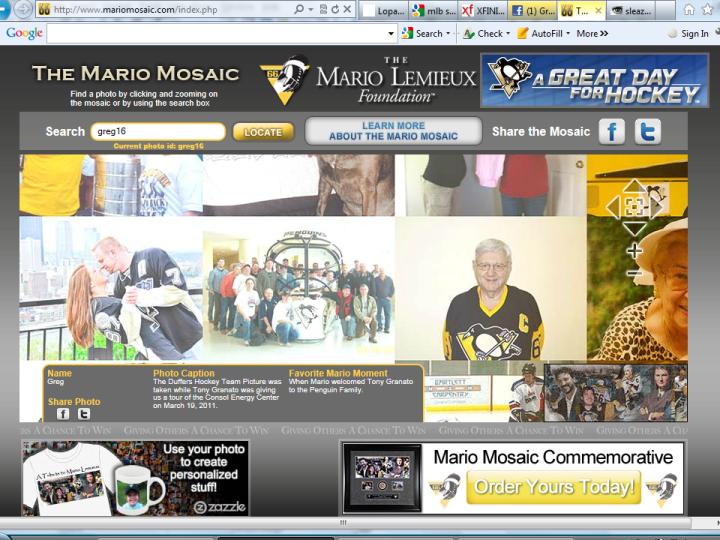Click the LOCATE button
This screenshot has height=540, width=720.
[x=263, y=132]
